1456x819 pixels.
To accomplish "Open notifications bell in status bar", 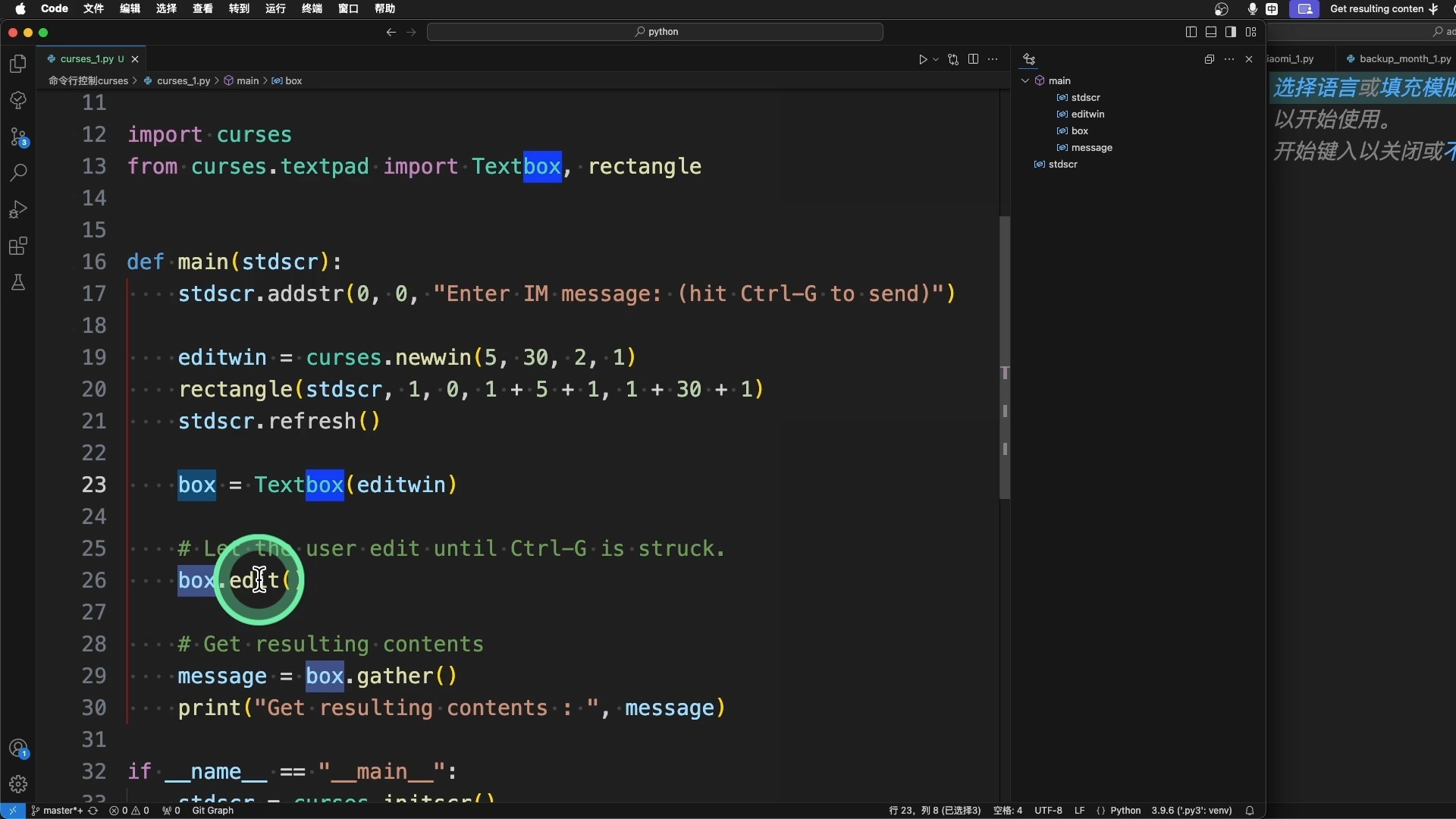I will tap(1250, 811).
